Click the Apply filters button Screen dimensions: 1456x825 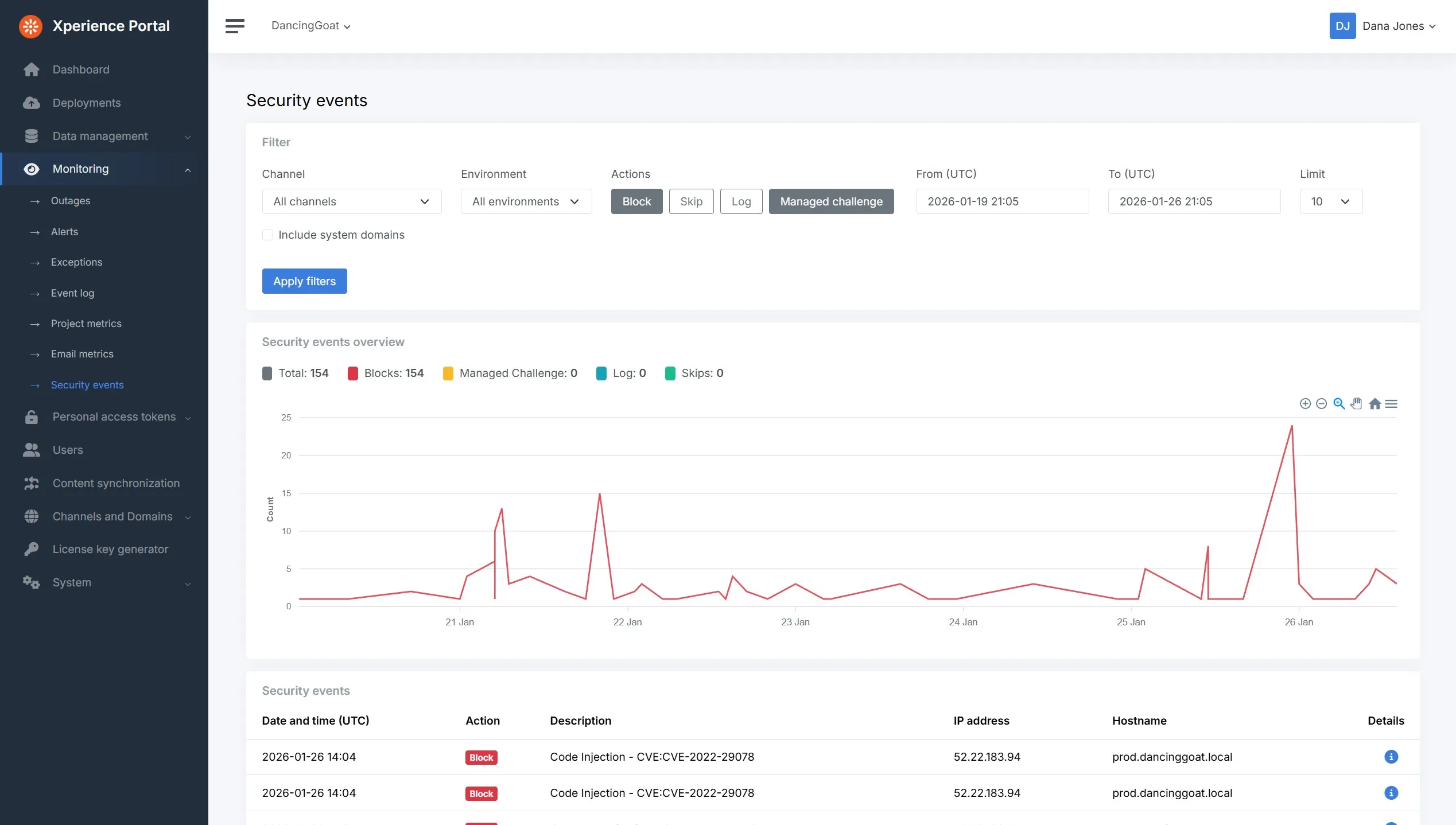[x=304, y=281]
